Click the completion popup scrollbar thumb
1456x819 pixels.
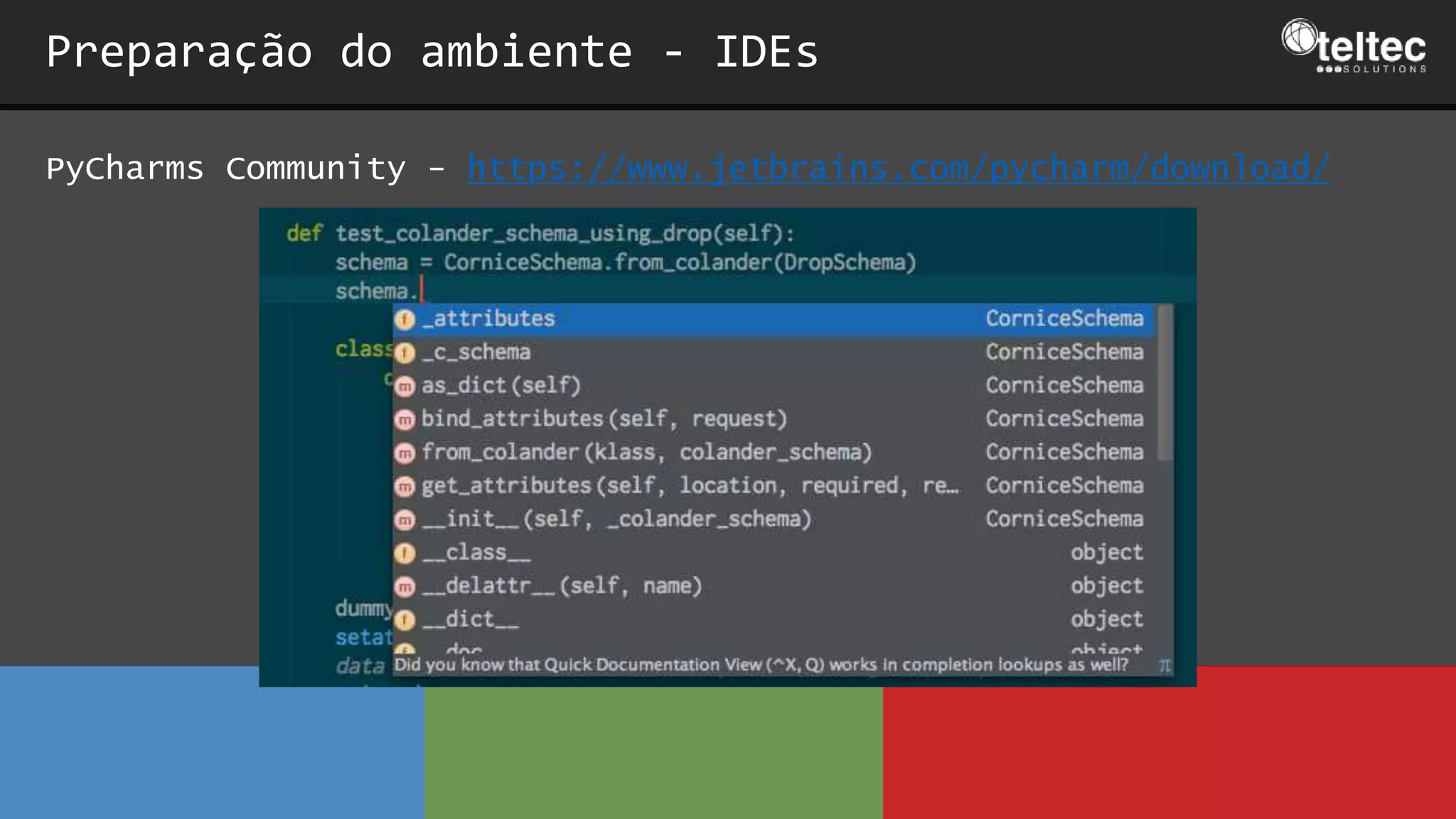click(x=1165, y=384)
